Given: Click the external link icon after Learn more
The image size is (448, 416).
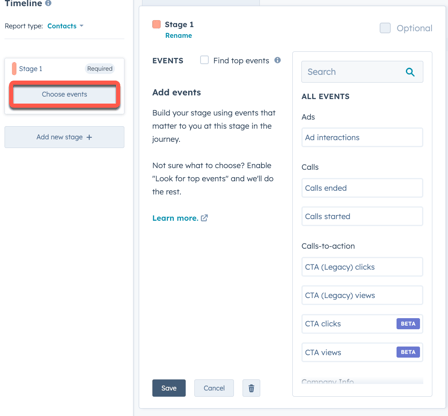Looking at the screenshot, I should tap(204, 218).
